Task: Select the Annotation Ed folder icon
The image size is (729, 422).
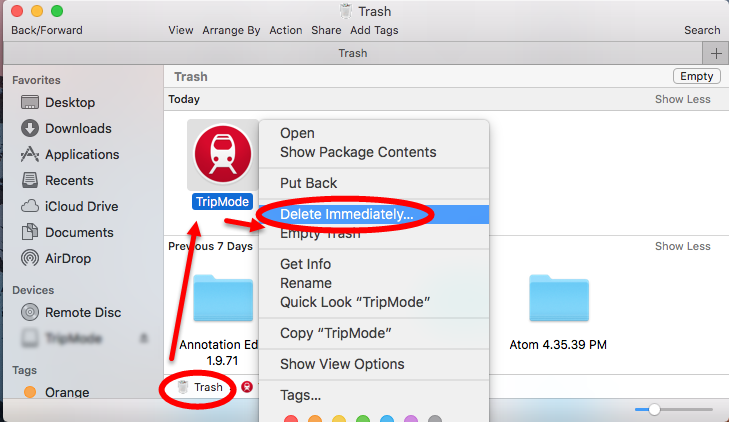Action: point(223,298)
